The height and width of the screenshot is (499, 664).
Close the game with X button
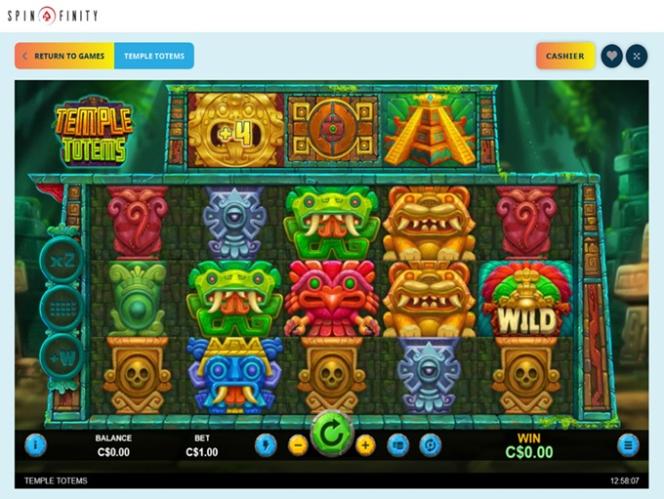click(636, 56)
